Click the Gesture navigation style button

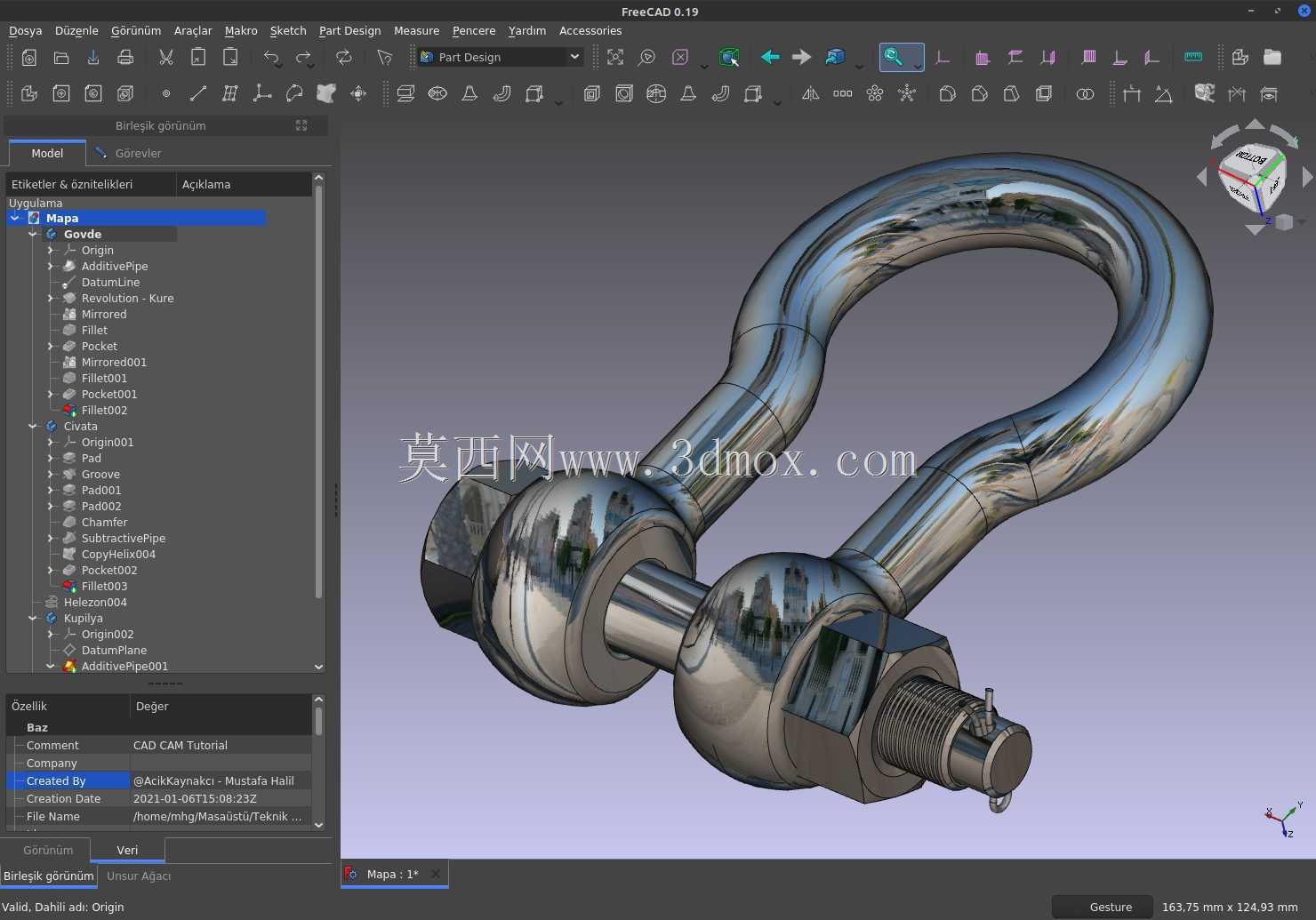1103,908
